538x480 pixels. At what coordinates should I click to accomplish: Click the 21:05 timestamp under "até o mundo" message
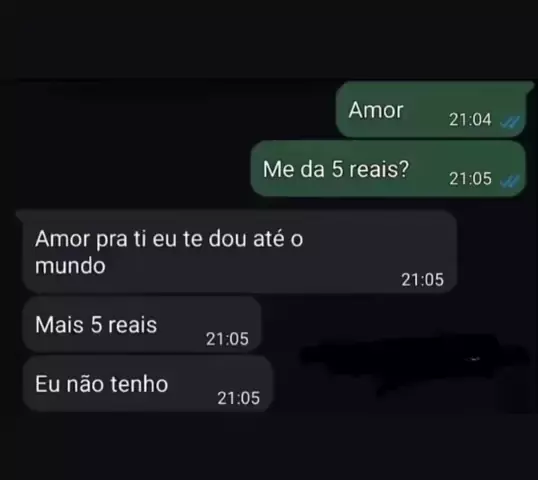[422, 280]
